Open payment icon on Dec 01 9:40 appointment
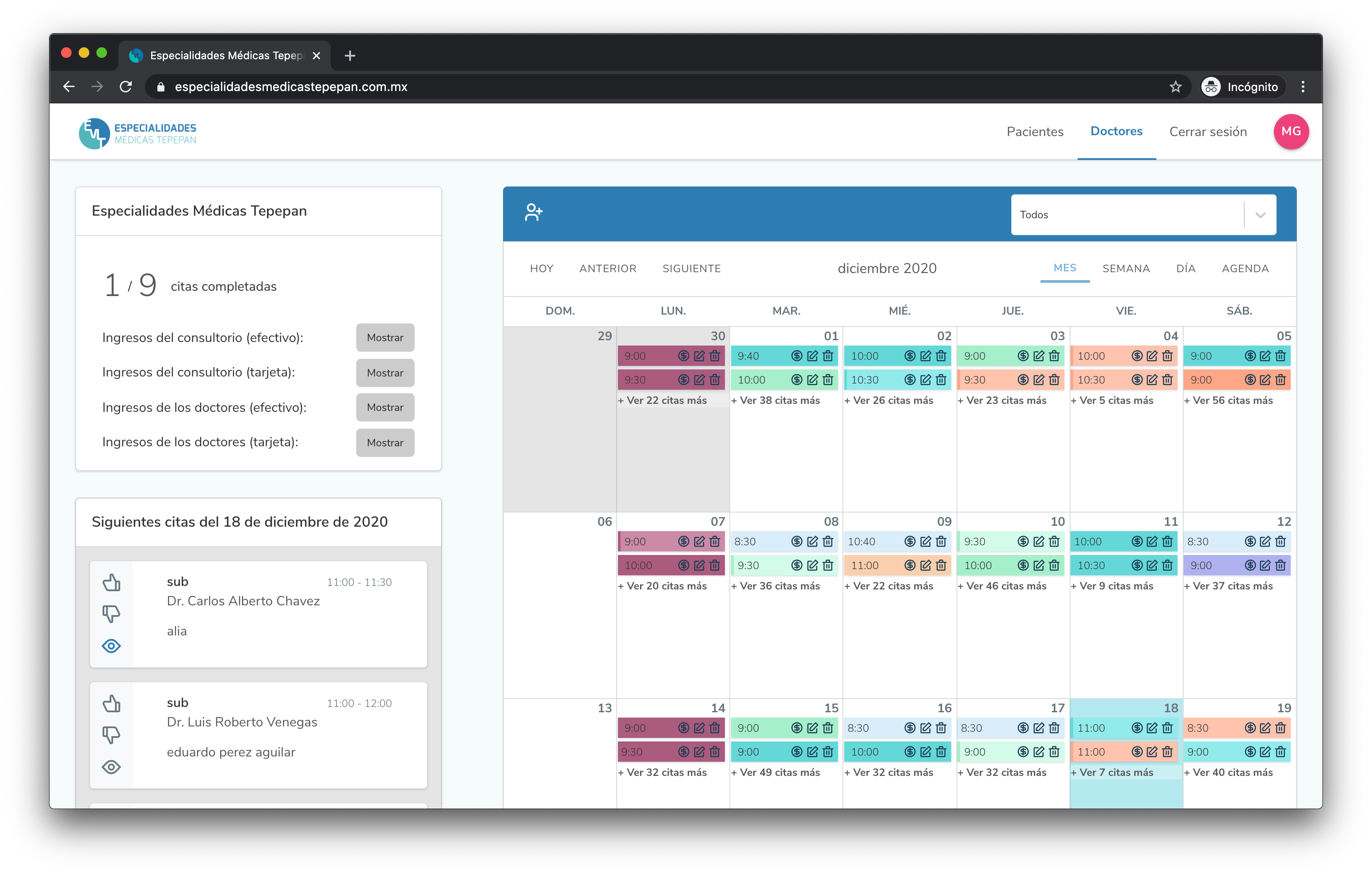1372x874 pixels. click(x=797, y=356)
